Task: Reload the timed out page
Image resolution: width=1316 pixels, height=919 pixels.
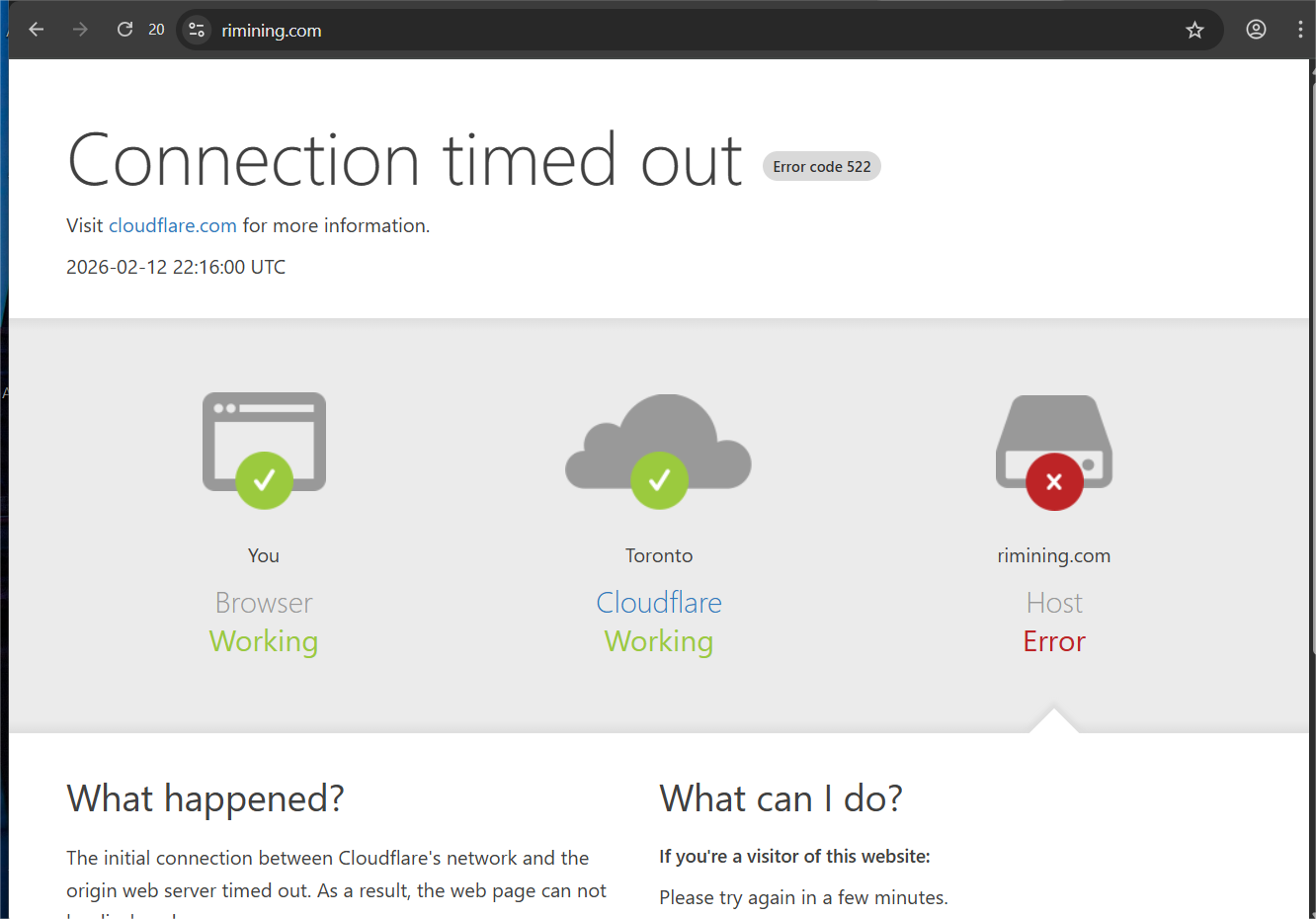Action: point(124,30)
